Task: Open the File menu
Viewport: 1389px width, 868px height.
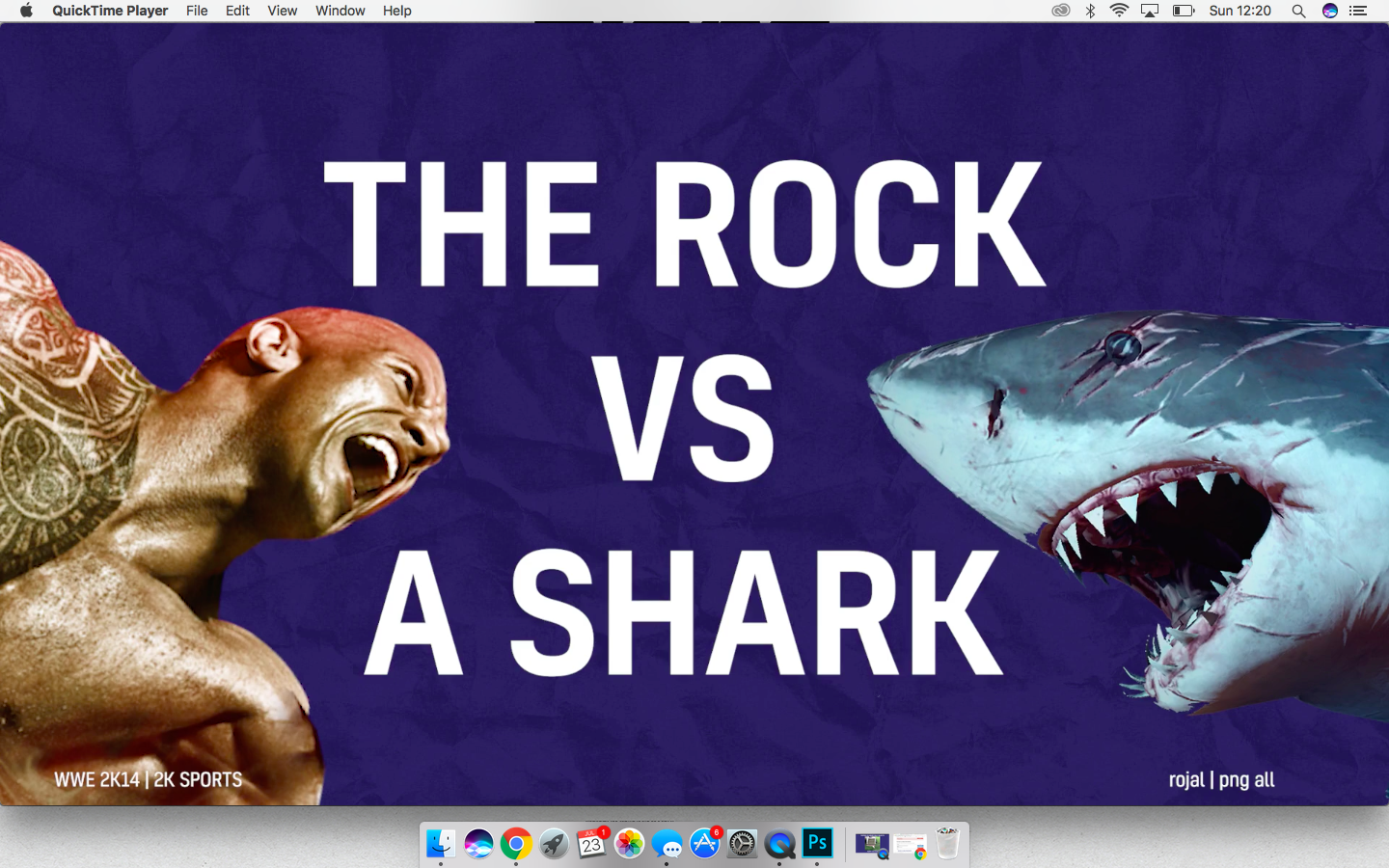Action: [197, 11]
